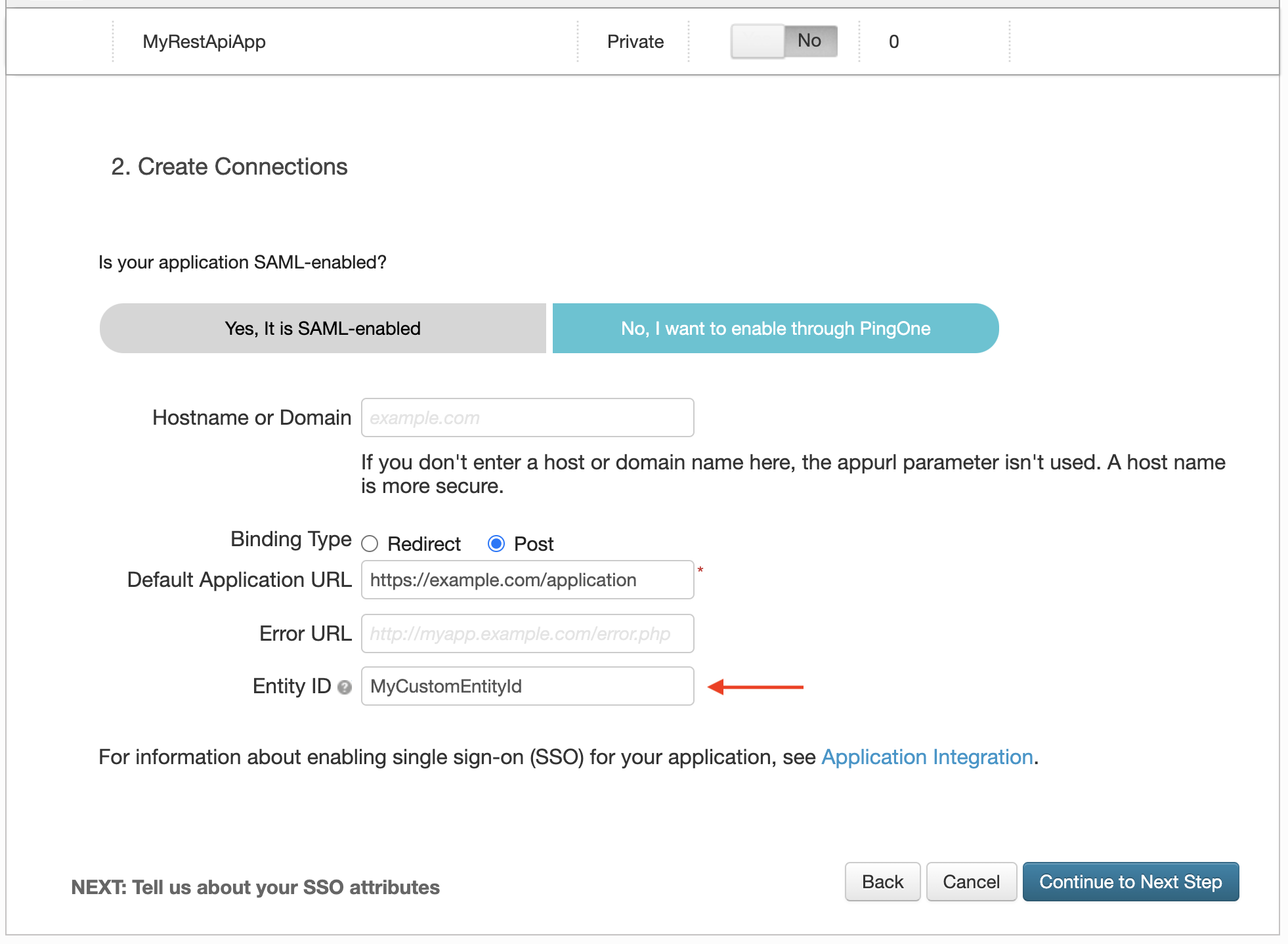Select the Redirect binding type

pos(370,544)
